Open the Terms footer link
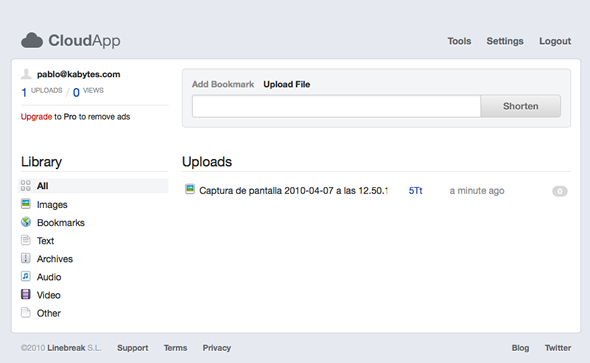590x363 pixels. click(x=175, y=348)
